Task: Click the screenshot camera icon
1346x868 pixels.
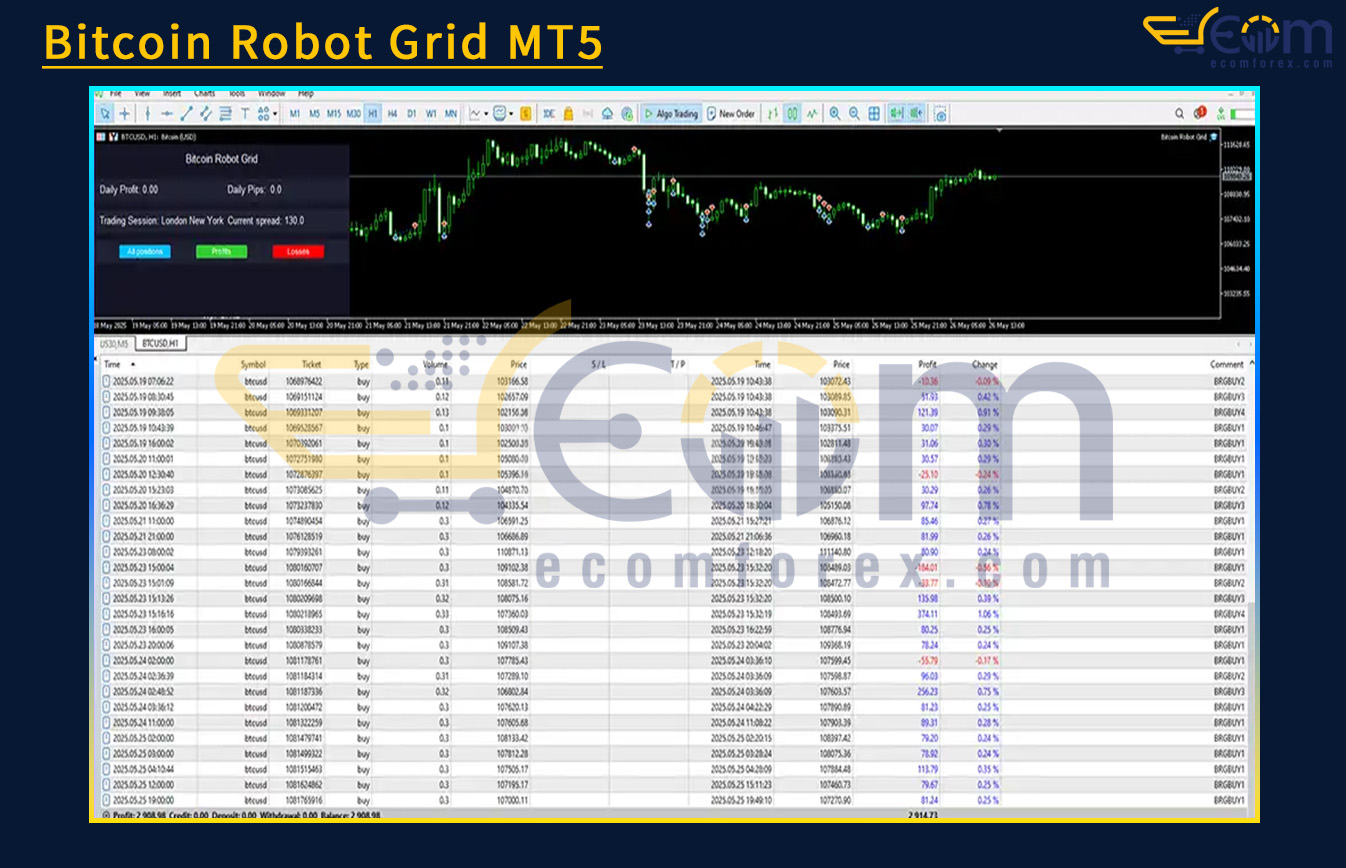Action: click(941, 114)
